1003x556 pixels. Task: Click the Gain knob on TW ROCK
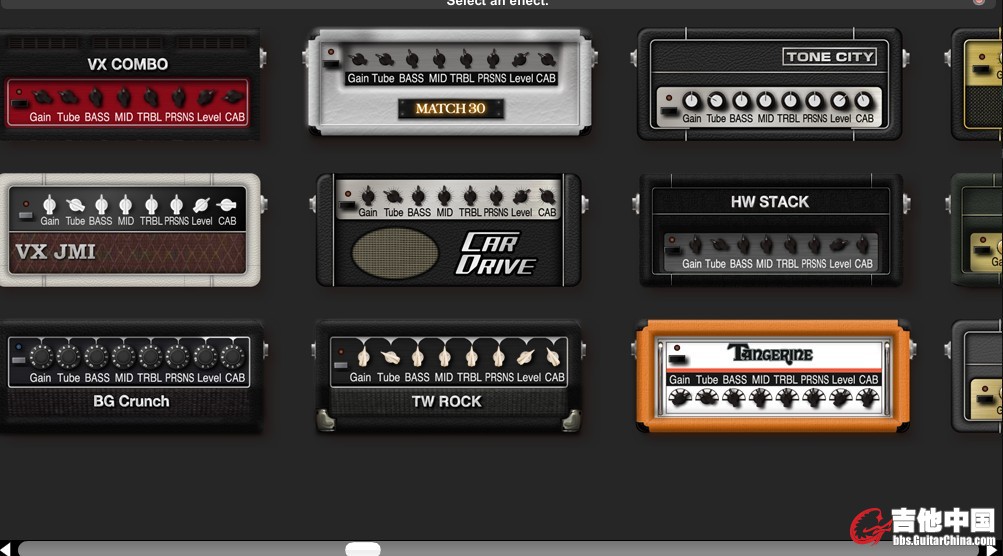[x=363, y=356]
